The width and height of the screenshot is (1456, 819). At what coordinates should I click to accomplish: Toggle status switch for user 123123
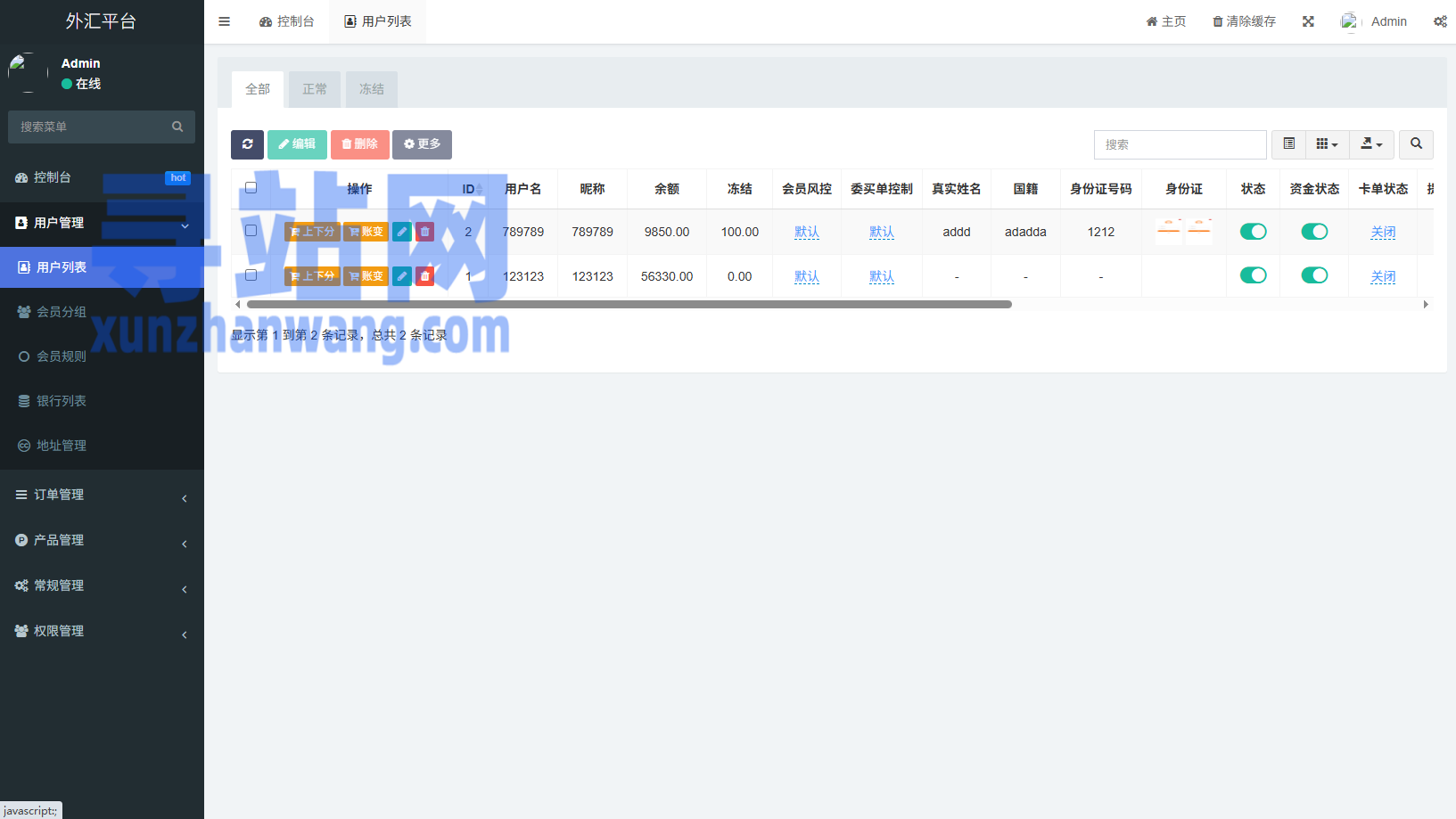[x=1253, y=275]
